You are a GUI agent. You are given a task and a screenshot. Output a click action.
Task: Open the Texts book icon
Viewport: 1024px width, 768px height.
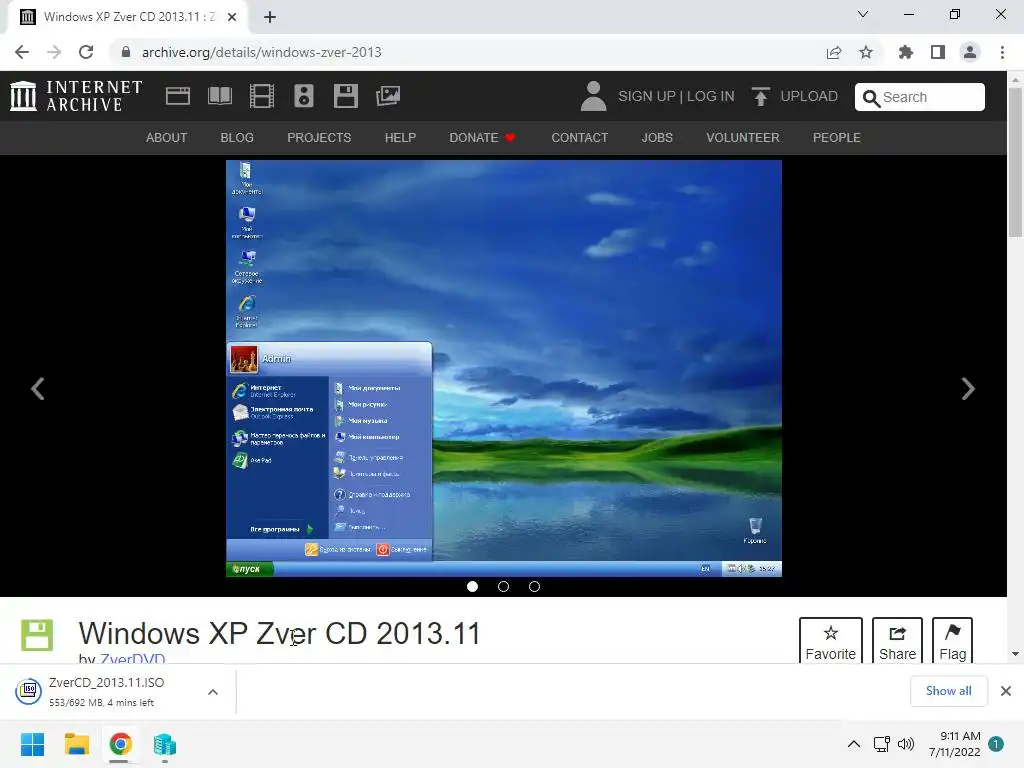(220, 96)
